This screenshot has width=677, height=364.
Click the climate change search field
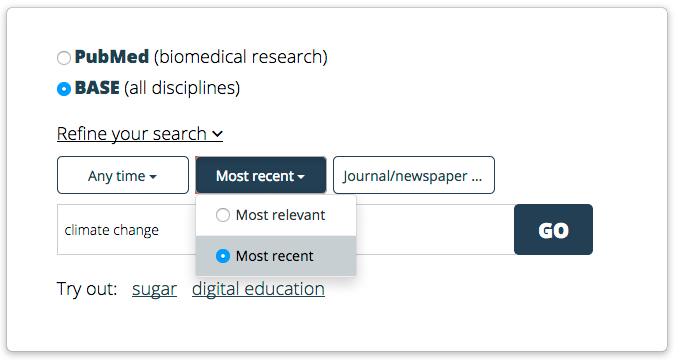[286, 229]
